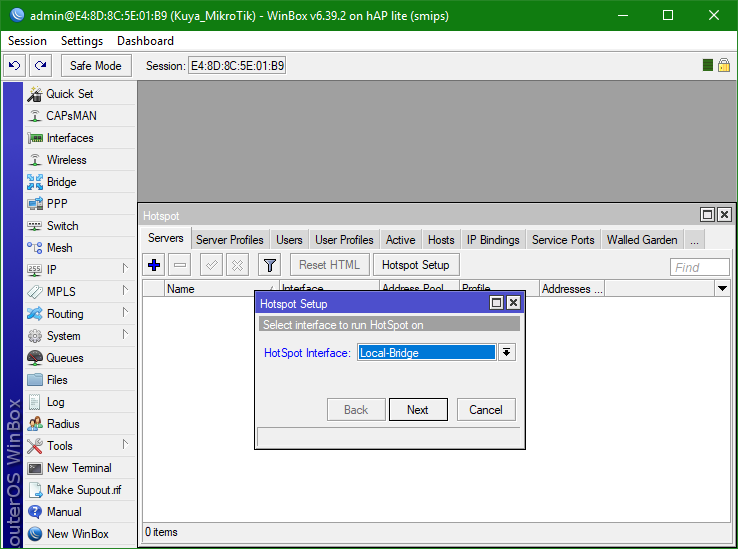Open the Session menu
738x549 pixels.
pos(27,41)
